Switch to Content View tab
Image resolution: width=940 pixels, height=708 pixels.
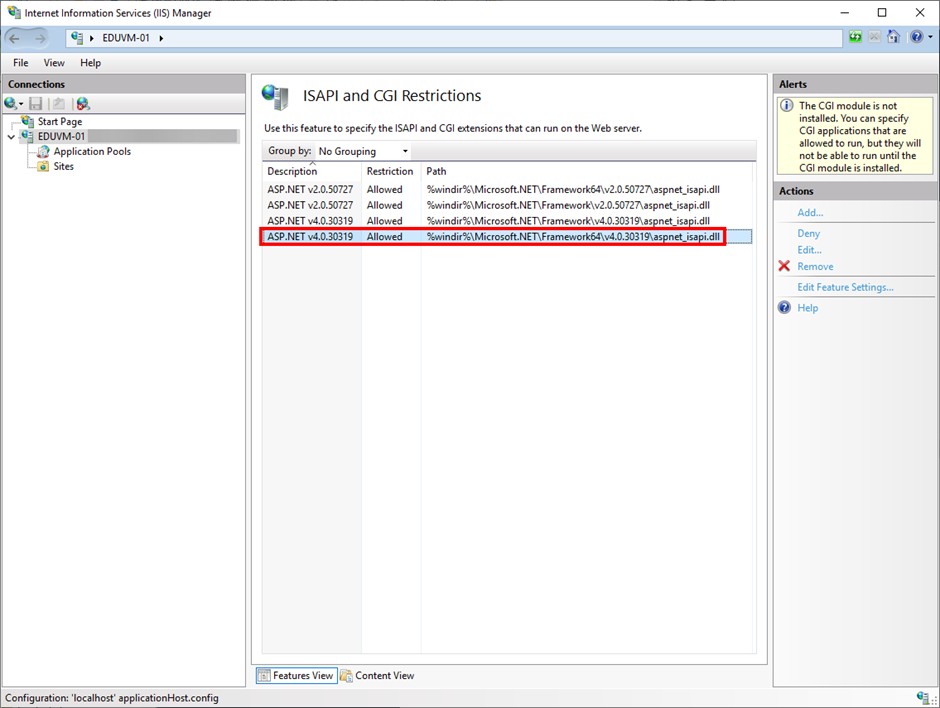pyautogui.click(x=378, y=676)
